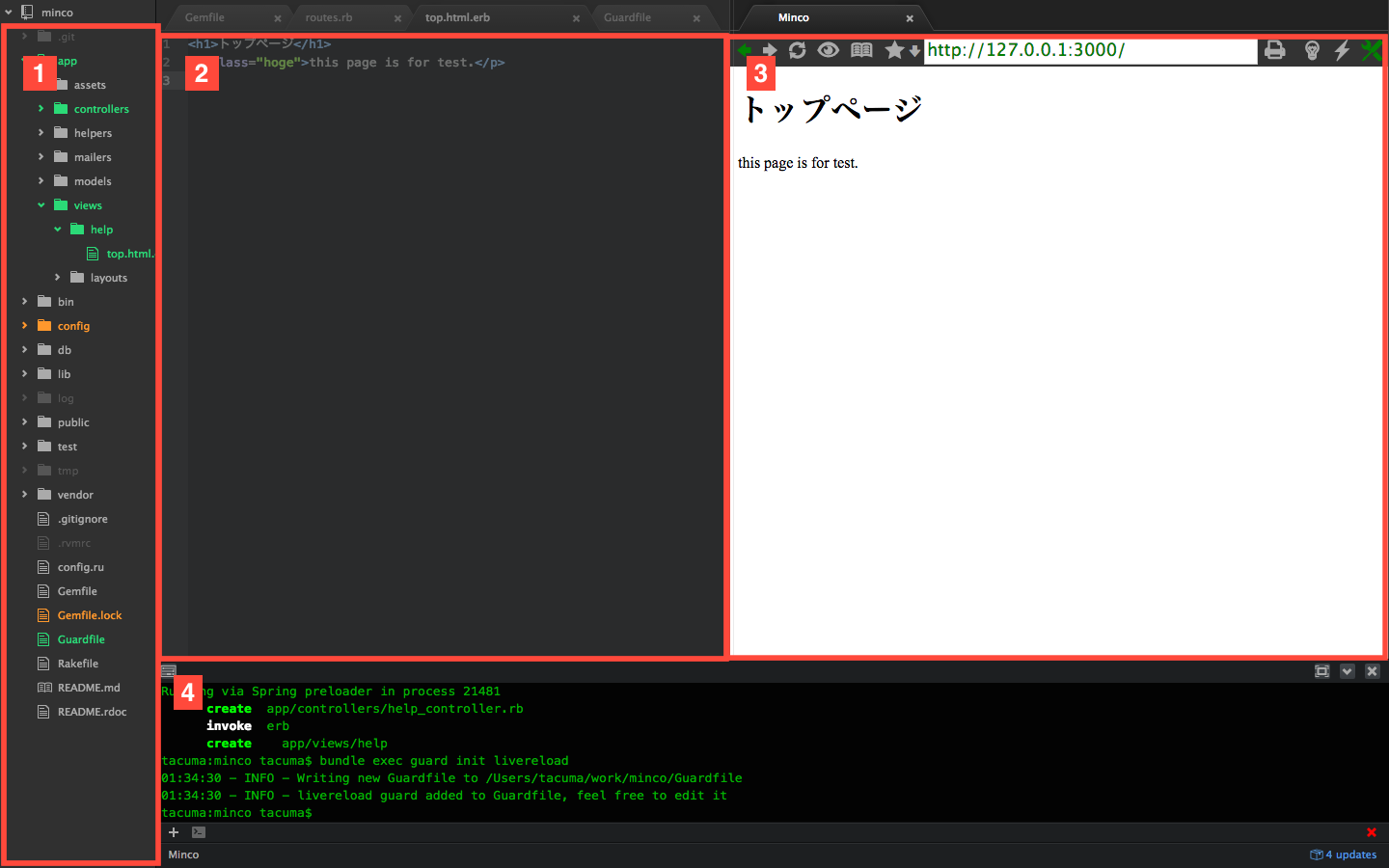
Task: Click the keyboard icon above terminal
Action: [169, 671]
